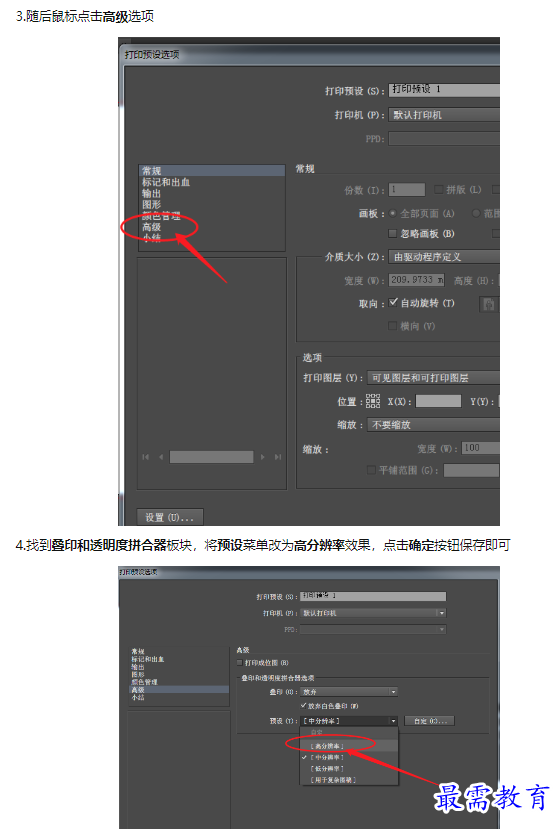Toggle the 忽略画板 (B) checkbox

[x=392, y=233]
